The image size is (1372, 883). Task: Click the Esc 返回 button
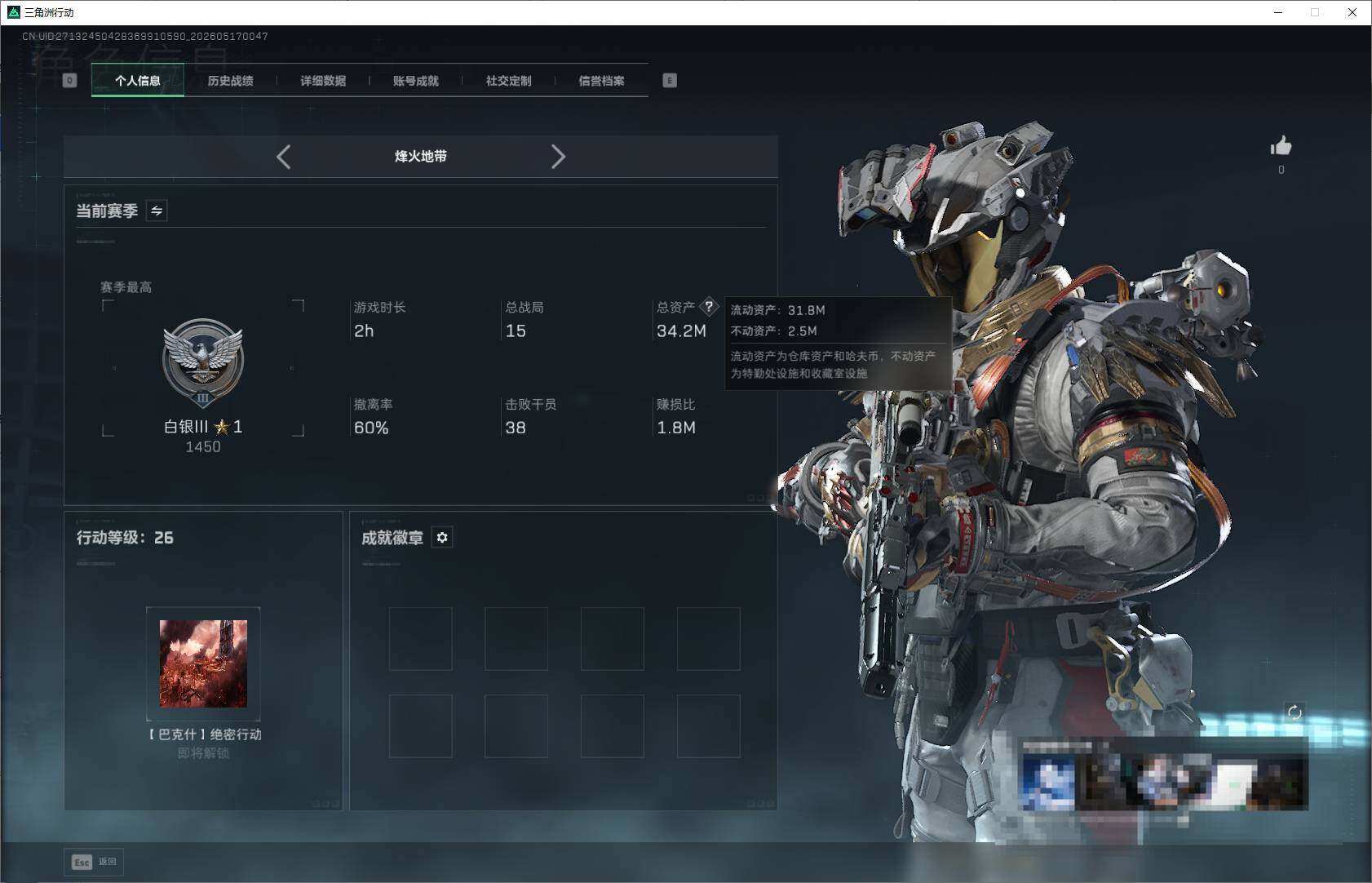(x=94, y=862)
